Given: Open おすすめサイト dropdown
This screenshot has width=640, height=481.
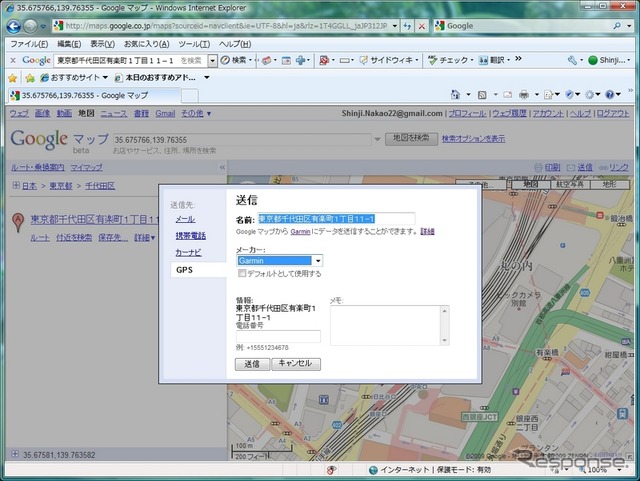Looking at the screenshot, I should tap(105, 77).
